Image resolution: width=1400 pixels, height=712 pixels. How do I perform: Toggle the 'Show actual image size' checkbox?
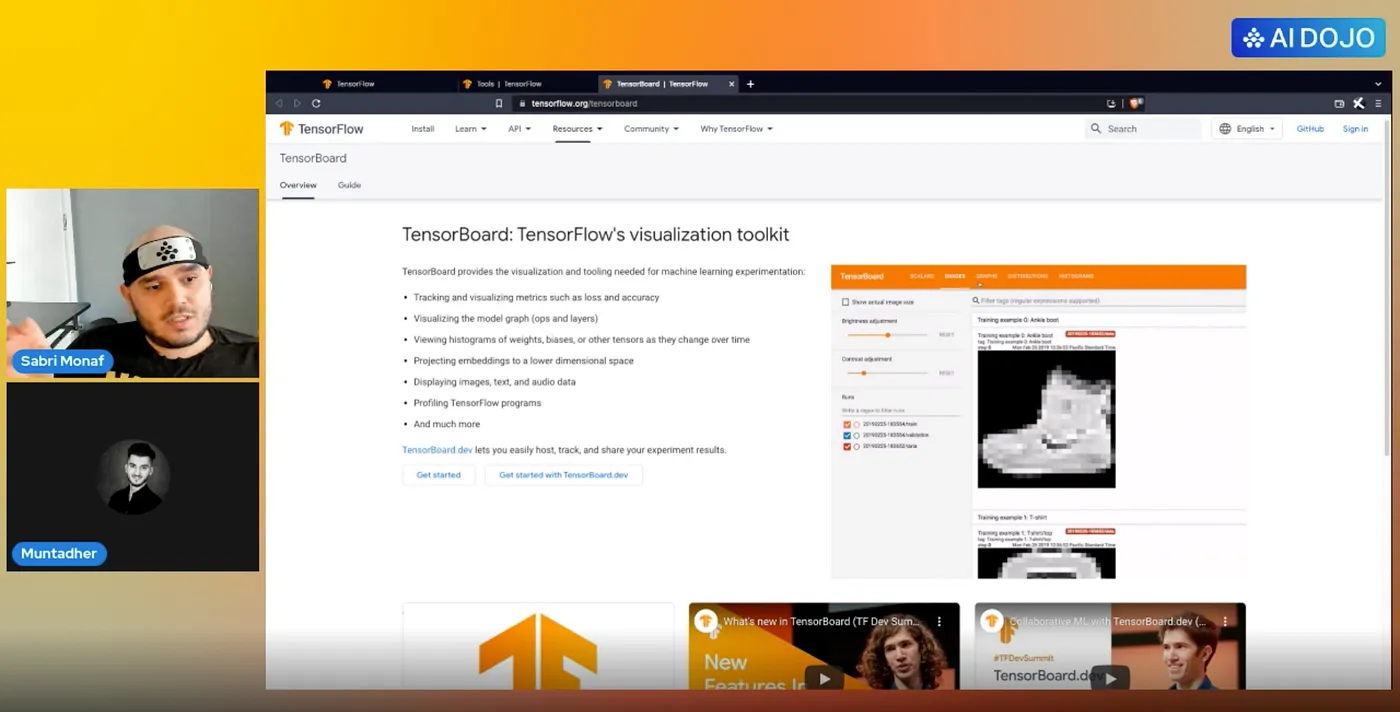tap(845, 302)
